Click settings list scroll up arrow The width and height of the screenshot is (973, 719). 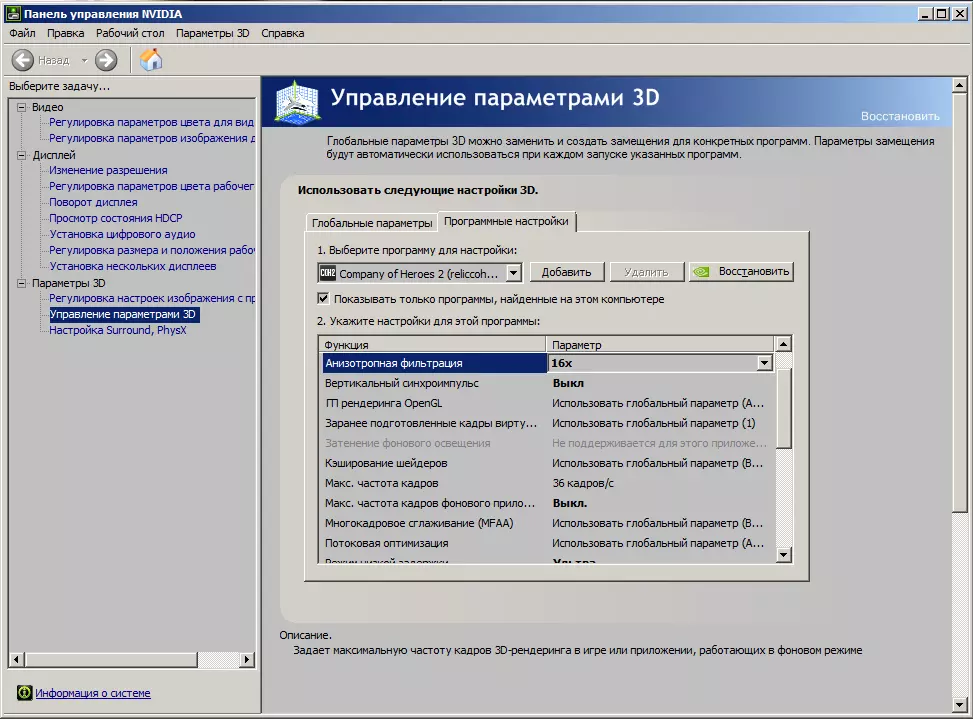(x=784, y=344)
